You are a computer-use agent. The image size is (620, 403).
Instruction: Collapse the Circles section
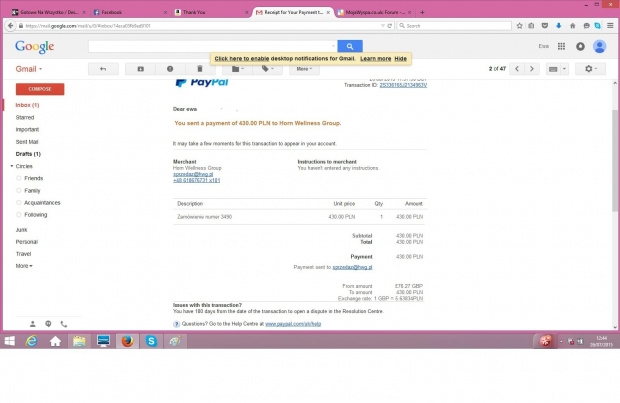tap(11, 166)
